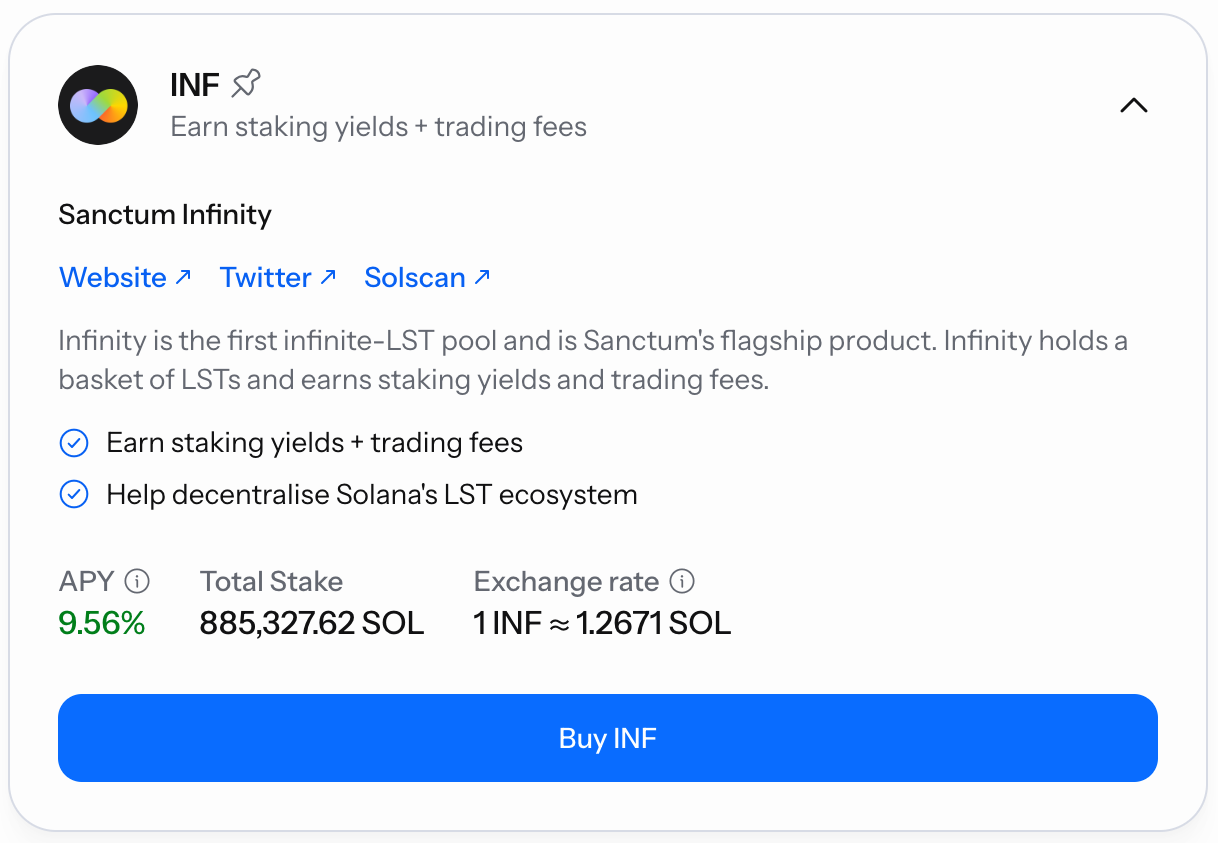Click the Earn staking yields subtitle text
The height and width of the screenshot is (843, 1218).
(379, 127)
